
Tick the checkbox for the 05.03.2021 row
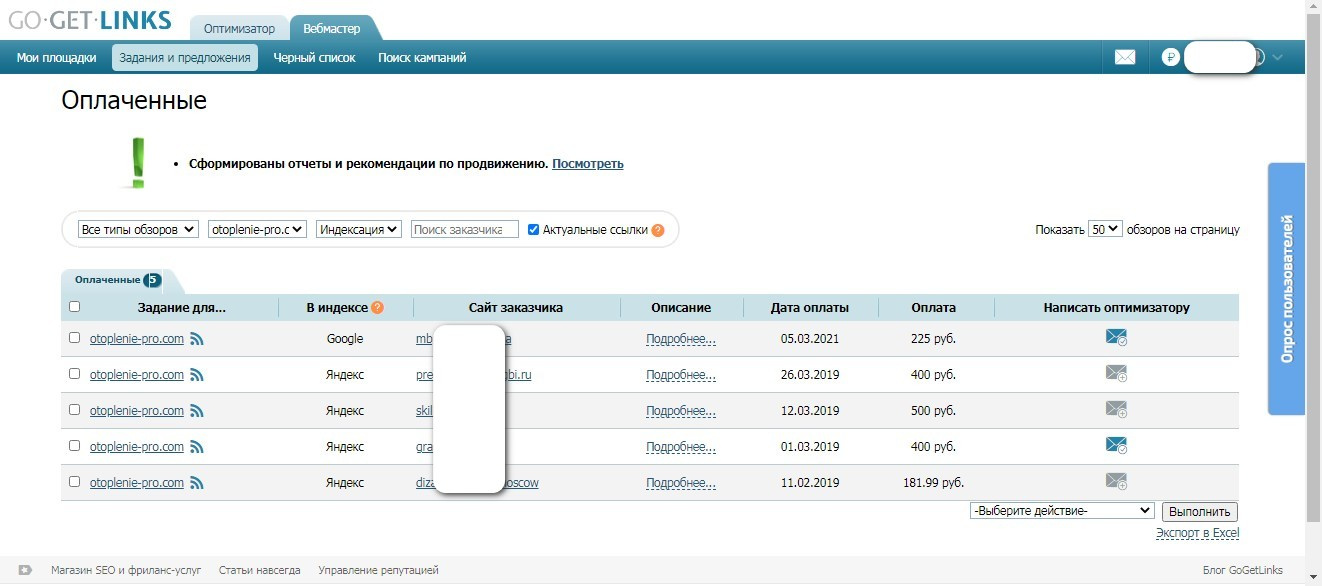74,338
